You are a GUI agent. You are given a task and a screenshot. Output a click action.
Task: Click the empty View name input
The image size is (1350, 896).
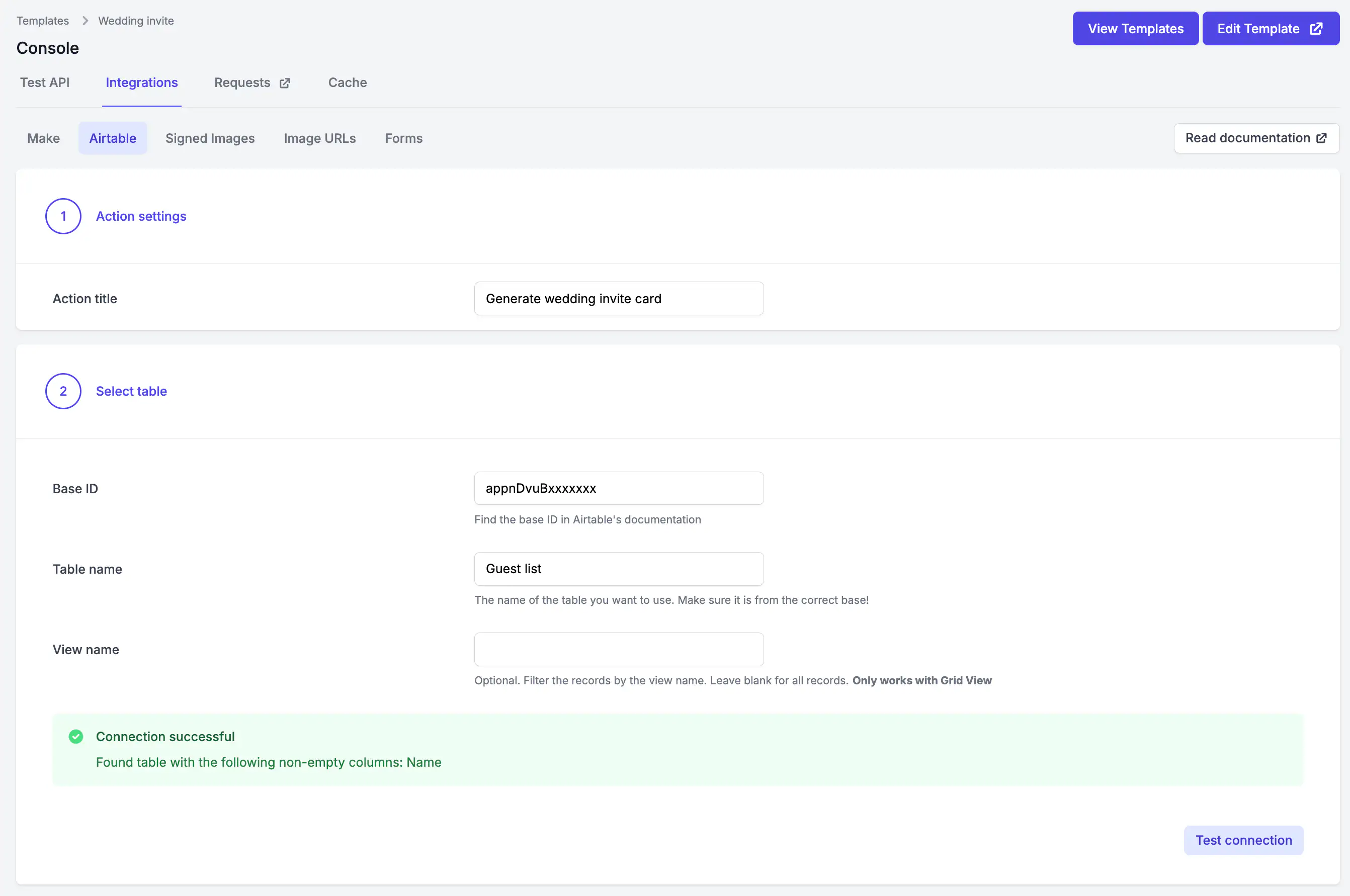(619, 649)
